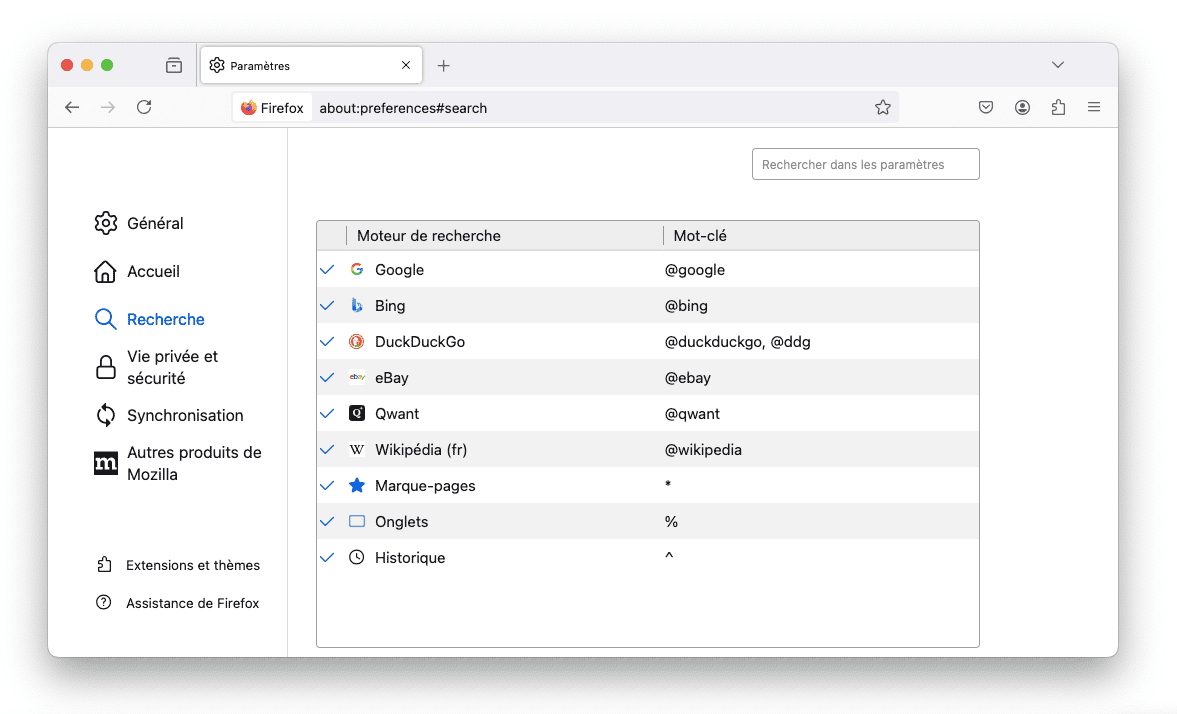Reload the current page
Screen dimensions: 1177x714
144,107
